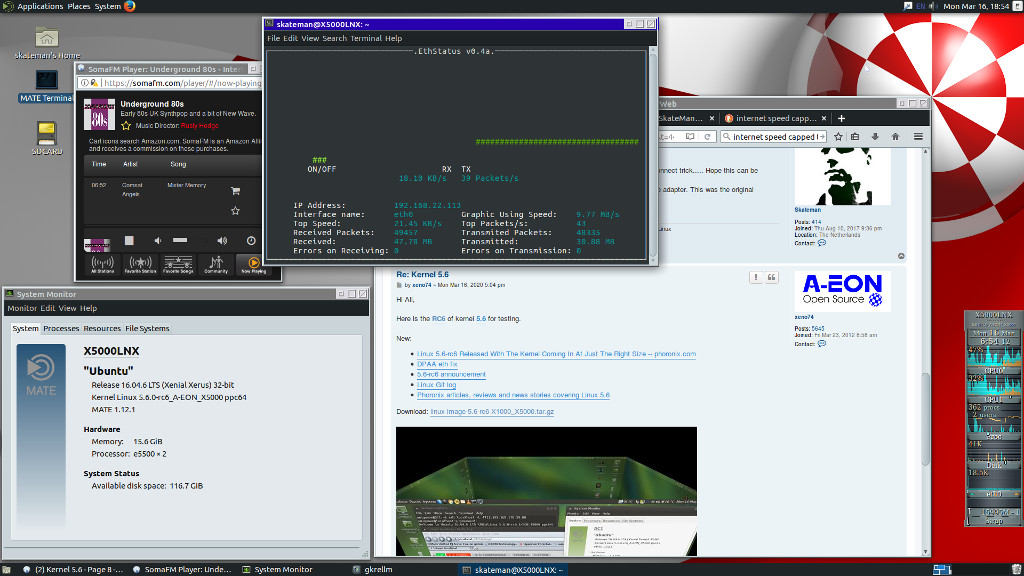Toggle favorite star for Underground 80s station
Viewport: 1024px width, 576px height.
(126, 125)
